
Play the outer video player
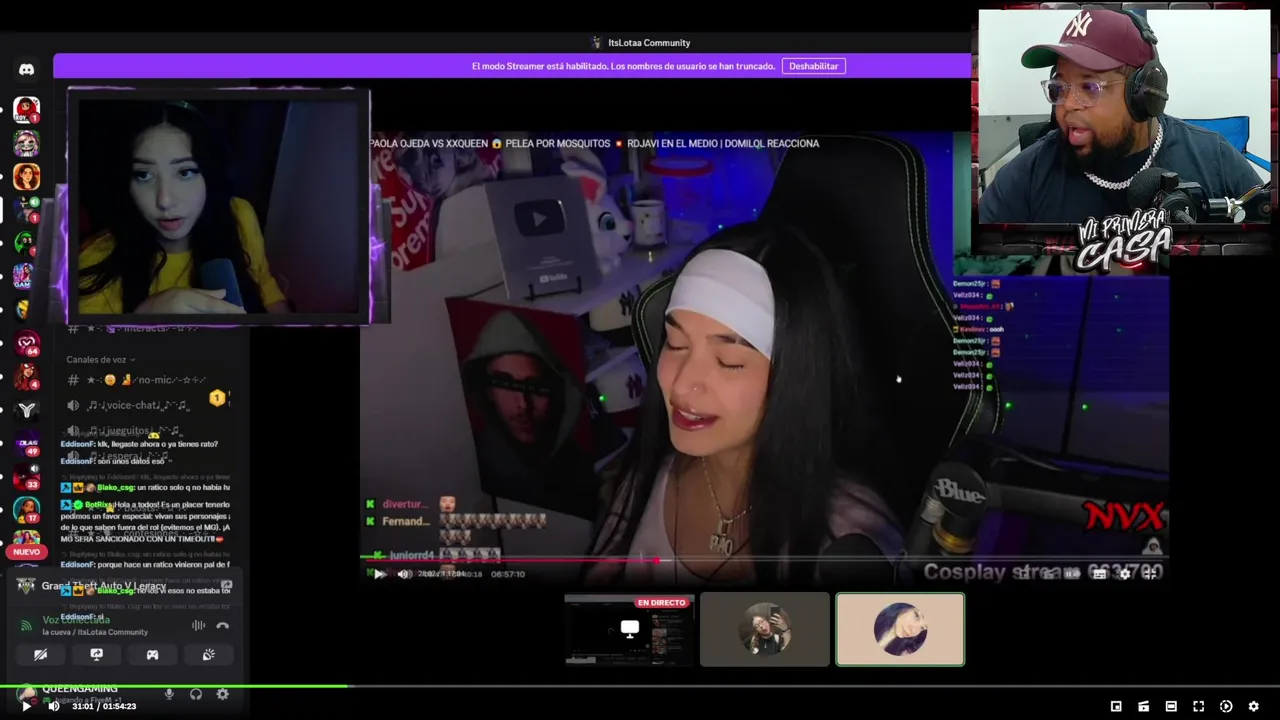pyautogui.click(x=26, y=706)
